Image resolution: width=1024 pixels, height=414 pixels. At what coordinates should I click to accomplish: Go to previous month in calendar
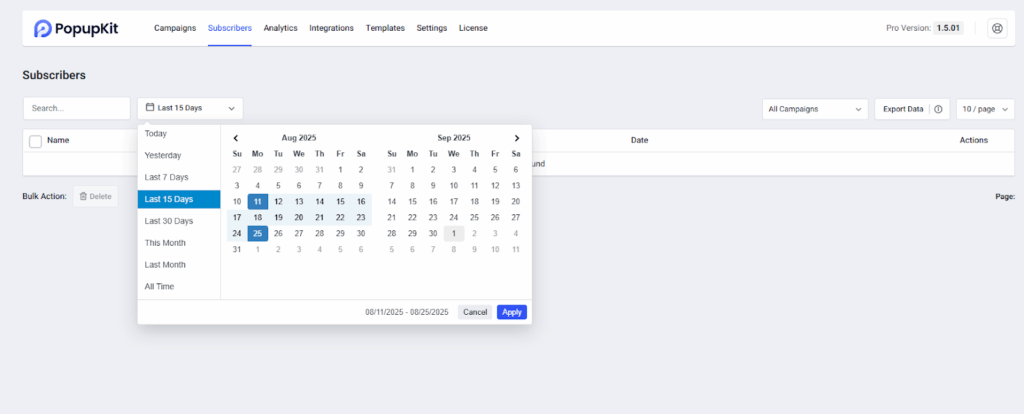236,138
